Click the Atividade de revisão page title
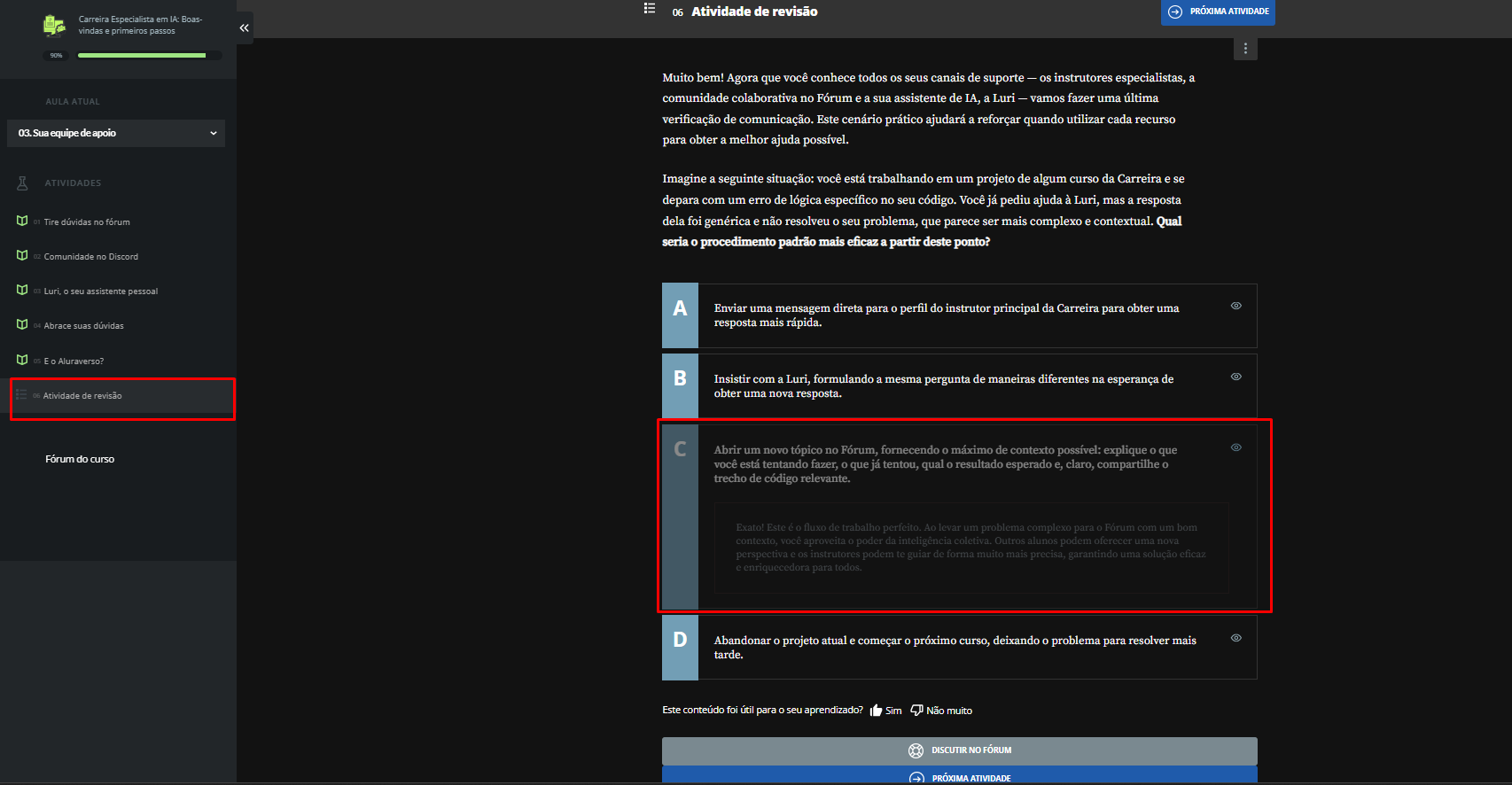Viewport: 1512px width, 785px height. 754,12
